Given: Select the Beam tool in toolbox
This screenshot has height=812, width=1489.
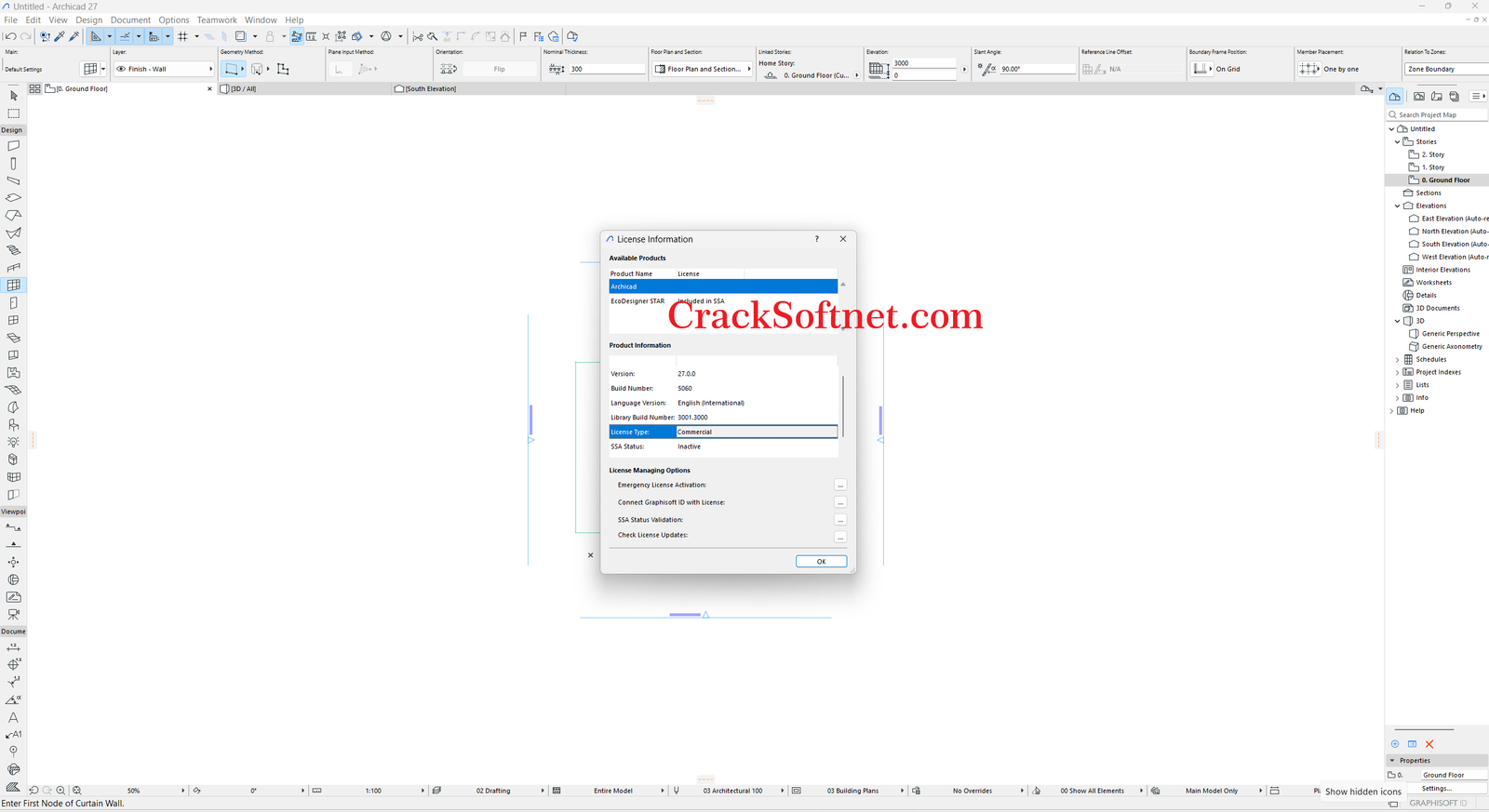Looking at the screenshot, I should pos(13,180).
